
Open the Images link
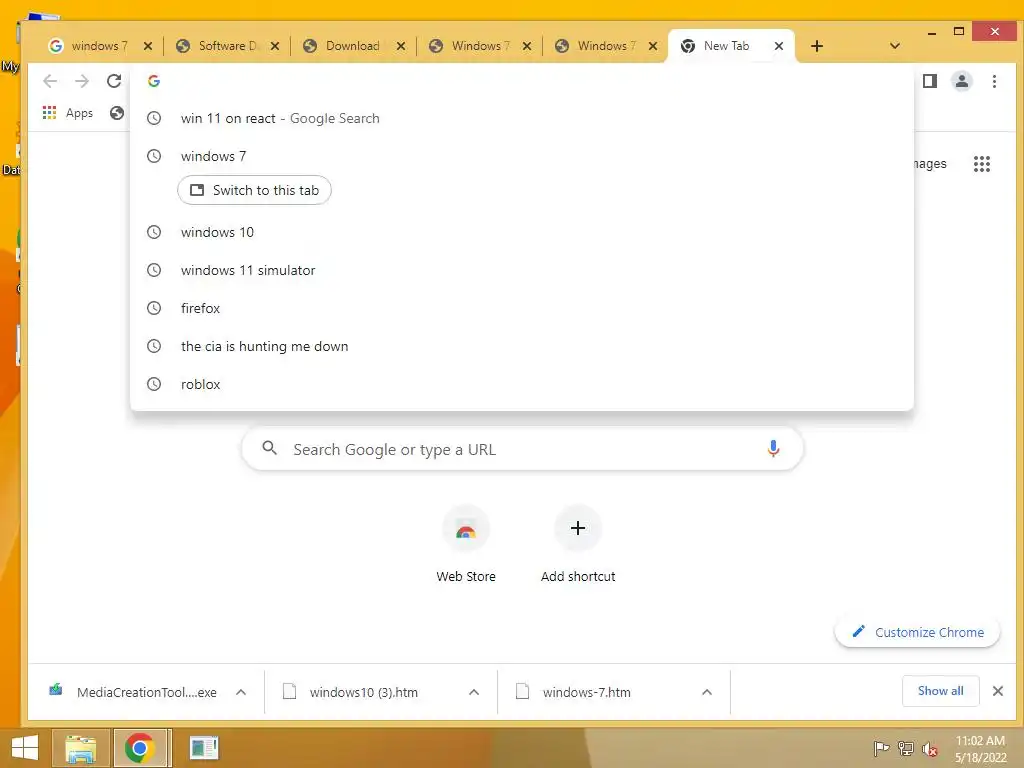(x=930, y=164)
